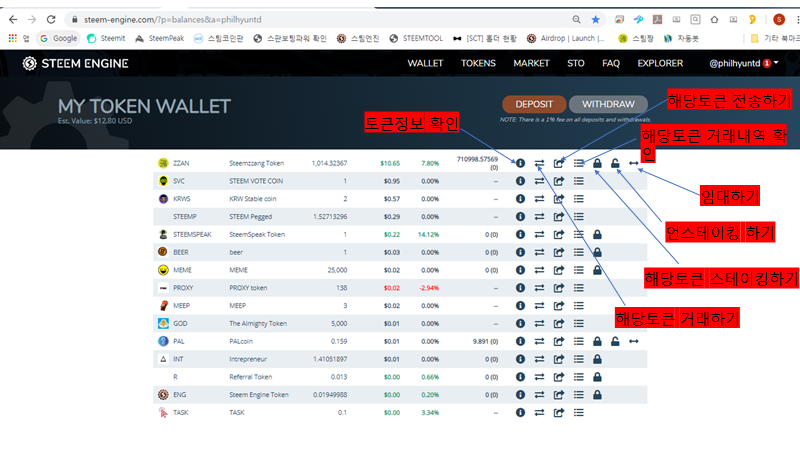Viewport: 800px width, 450px height.
Task: Click the DEPOSIT button
Action: tap(534, 104)
